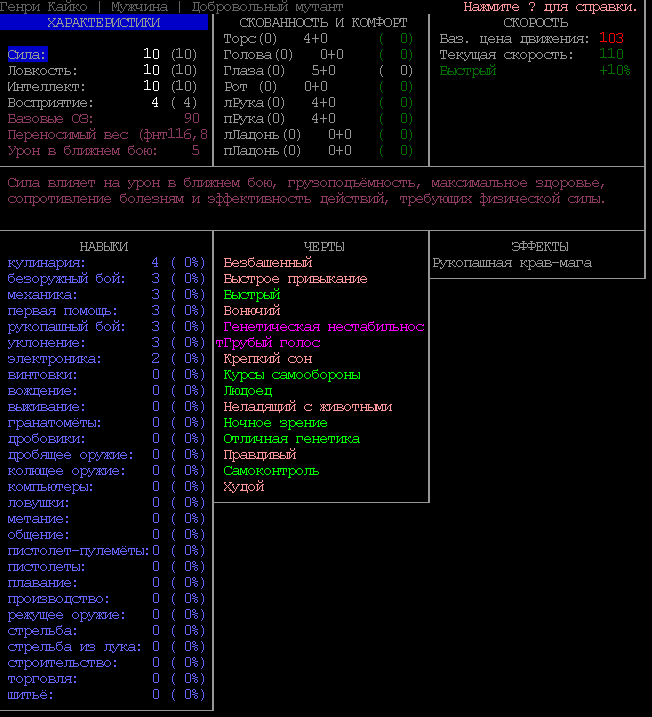The image size is (652, 717).
Task: Click the пЛадонь encumbrance row
Action: [318, 150]
